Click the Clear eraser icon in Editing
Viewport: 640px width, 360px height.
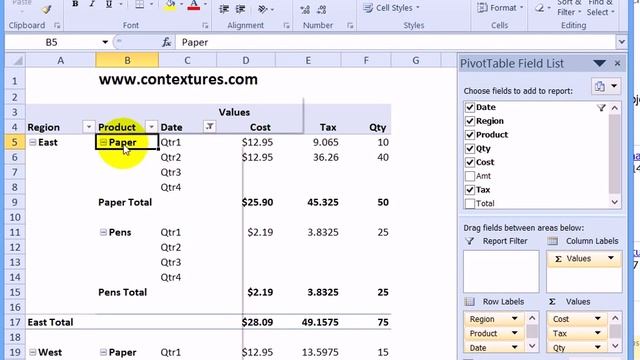click(x=539, y=8)
